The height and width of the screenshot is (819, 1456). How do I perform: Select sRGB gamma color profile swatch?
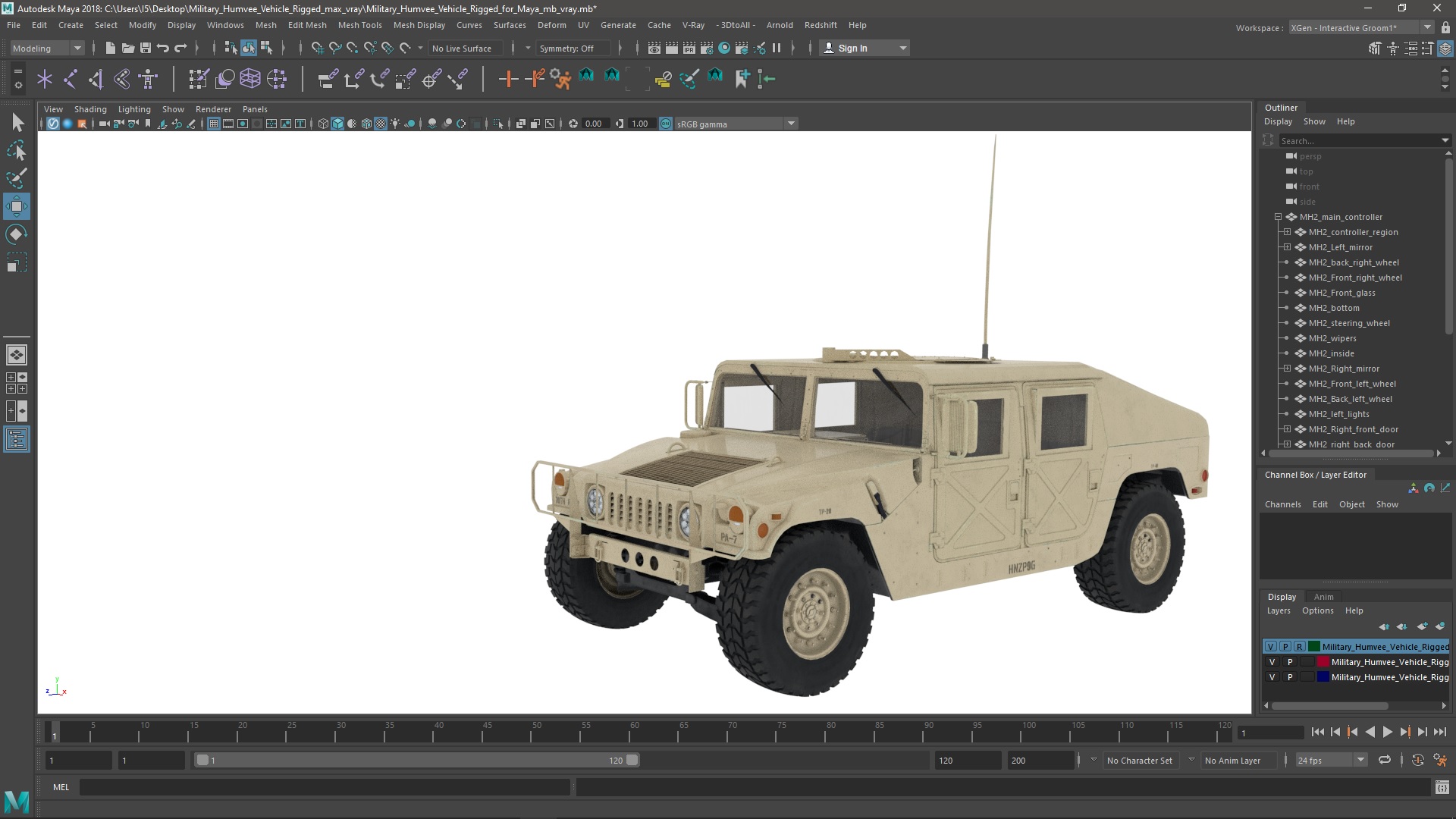(x=666, y=123)
